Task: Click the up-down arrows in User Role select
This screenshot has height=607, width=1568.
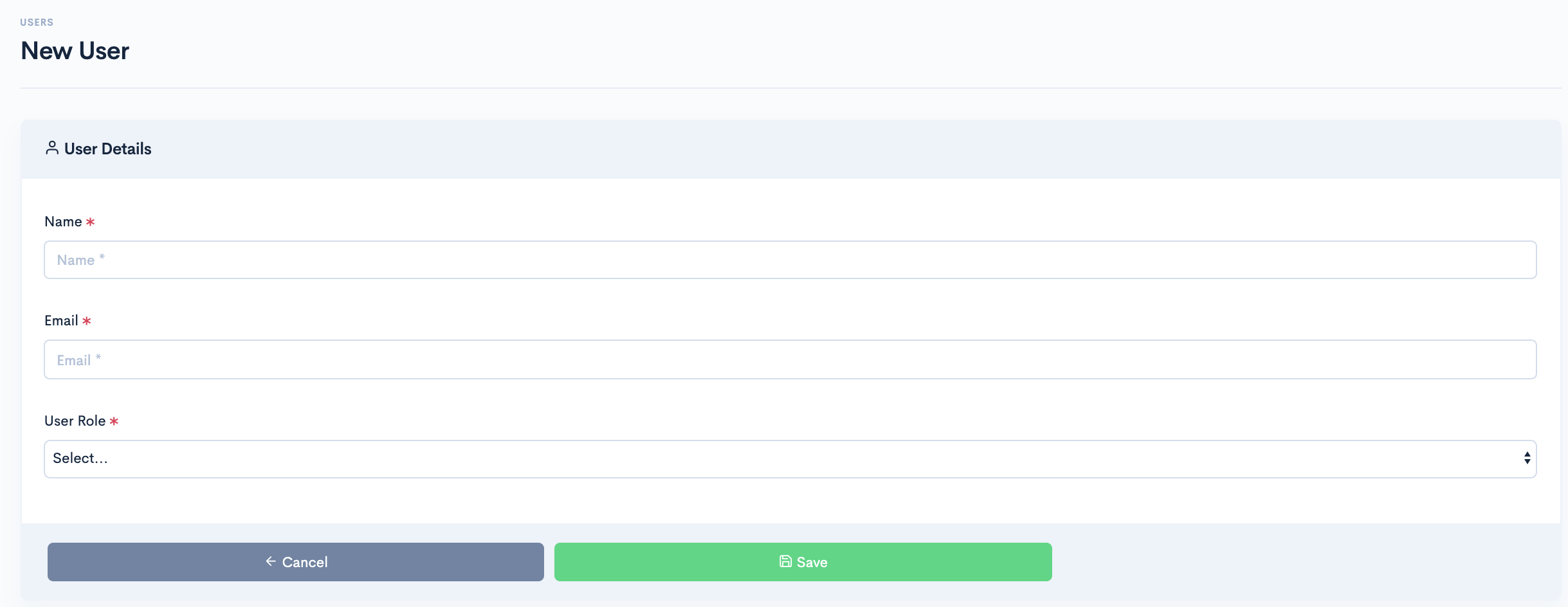Action: (1527, 458)
